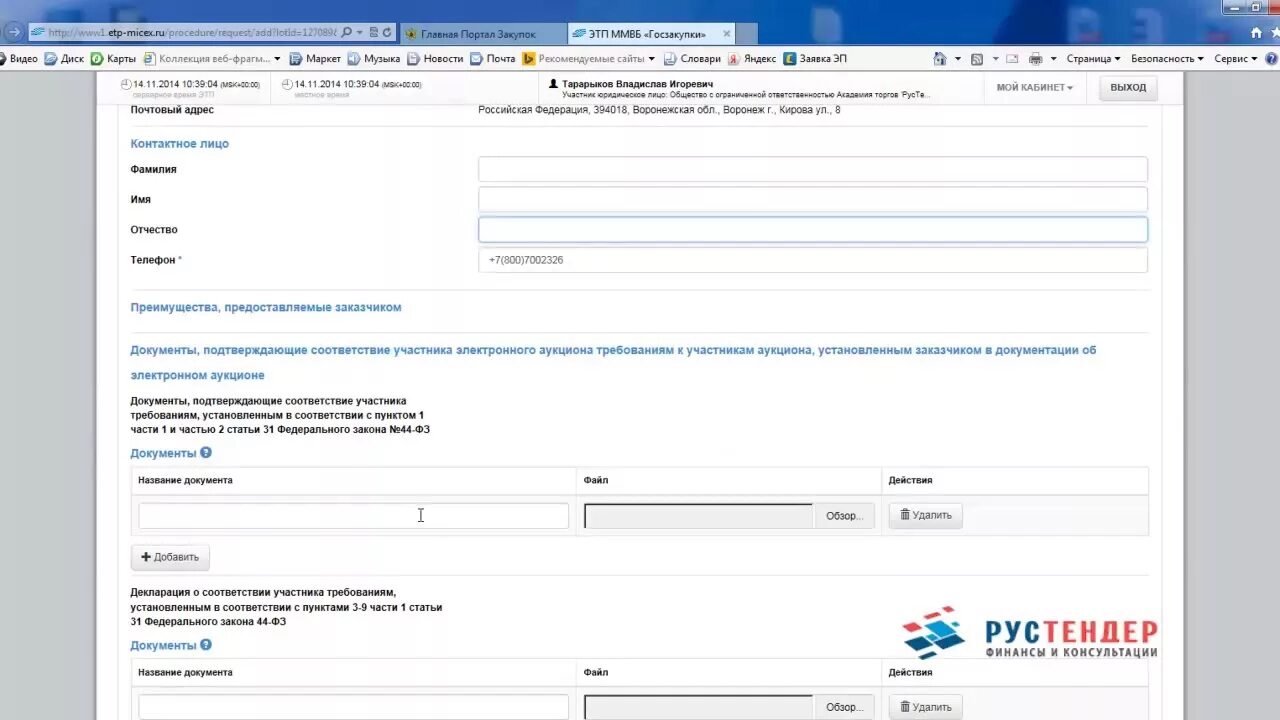Click the RSS feeds icon
Viewport: 1280px width, 720px height.
(977, 59)
